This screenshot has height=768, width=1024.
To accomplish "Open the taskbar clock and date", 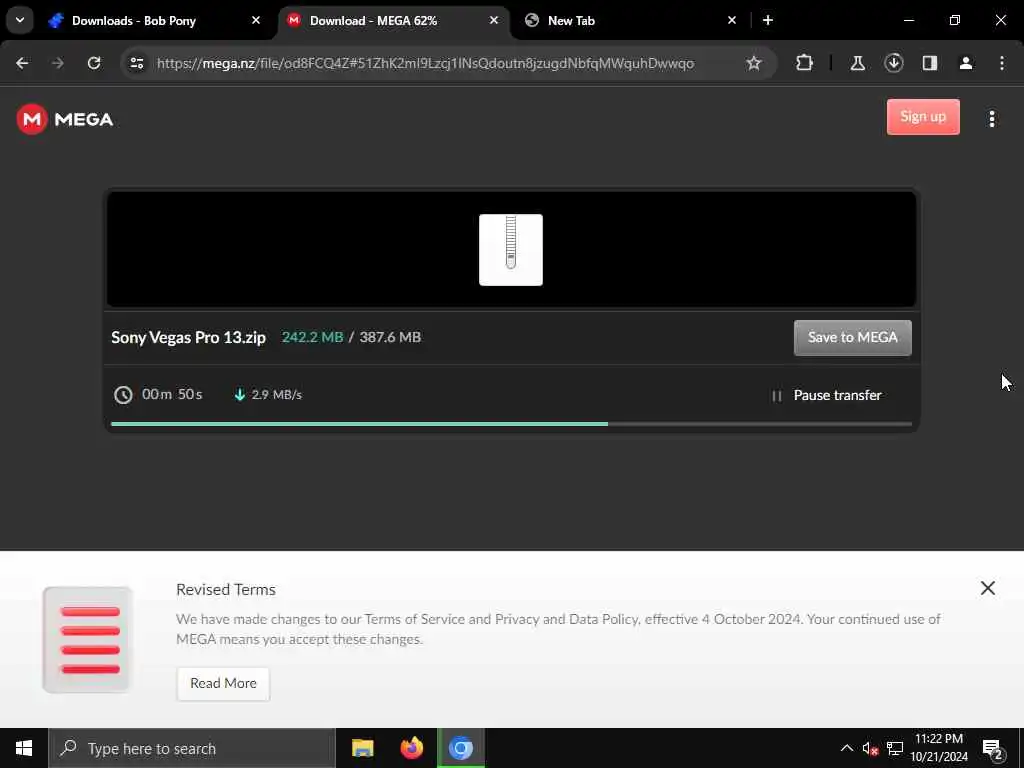I will (x=939, y=748).
